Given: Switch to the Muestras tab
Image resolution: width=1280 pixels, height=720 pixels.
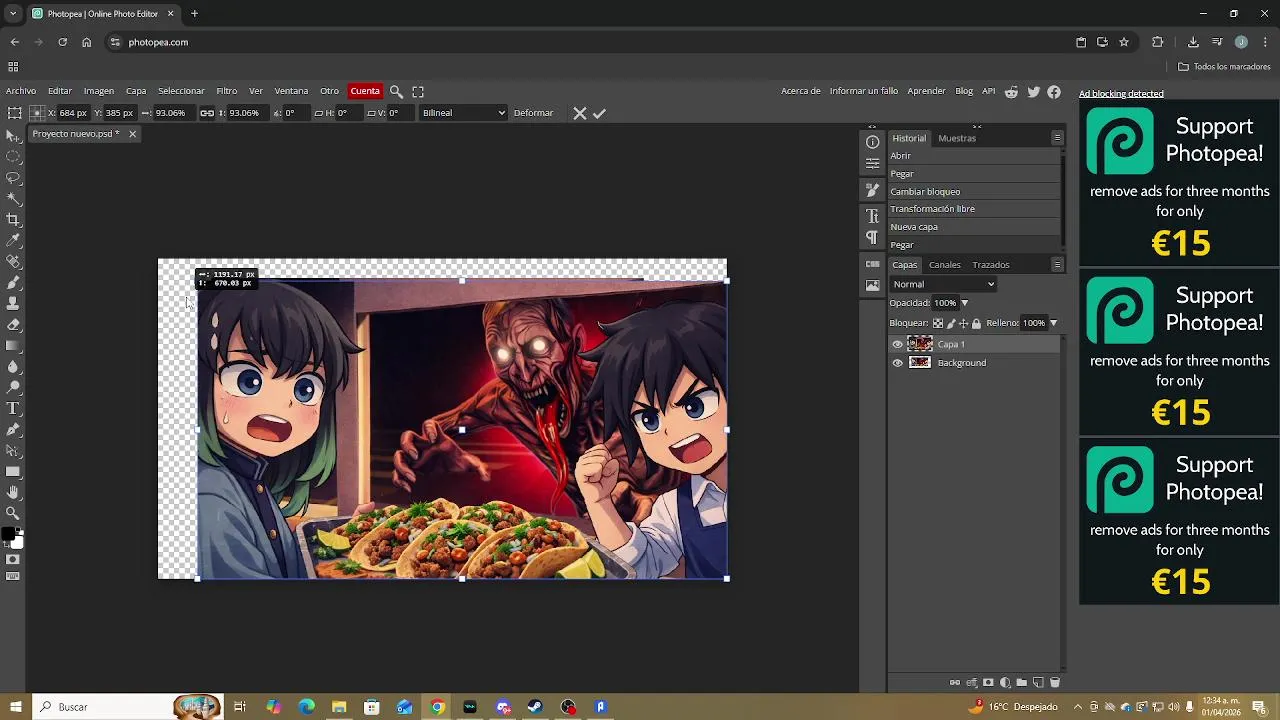Looking at the screenshot, I should coord(957,138).
